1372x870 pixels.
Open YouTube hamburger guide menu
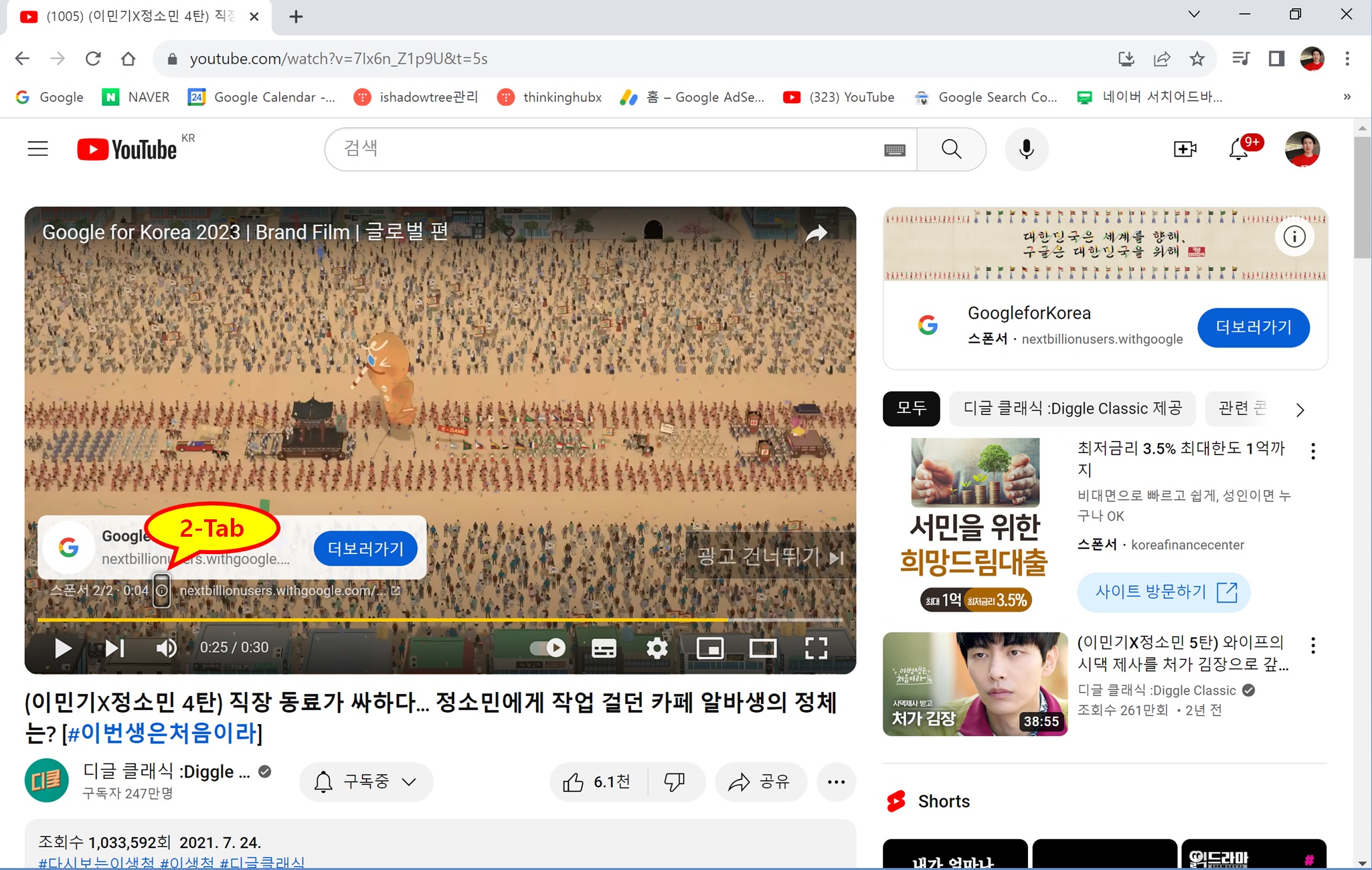pos(37,149)
